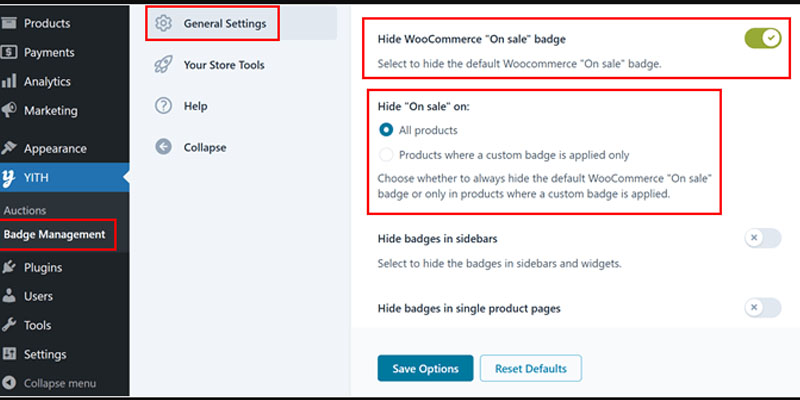The height and width of the screenshot is (400, 800).
Task: Enable Hide badges in single product pages
Action: (763, 308)
